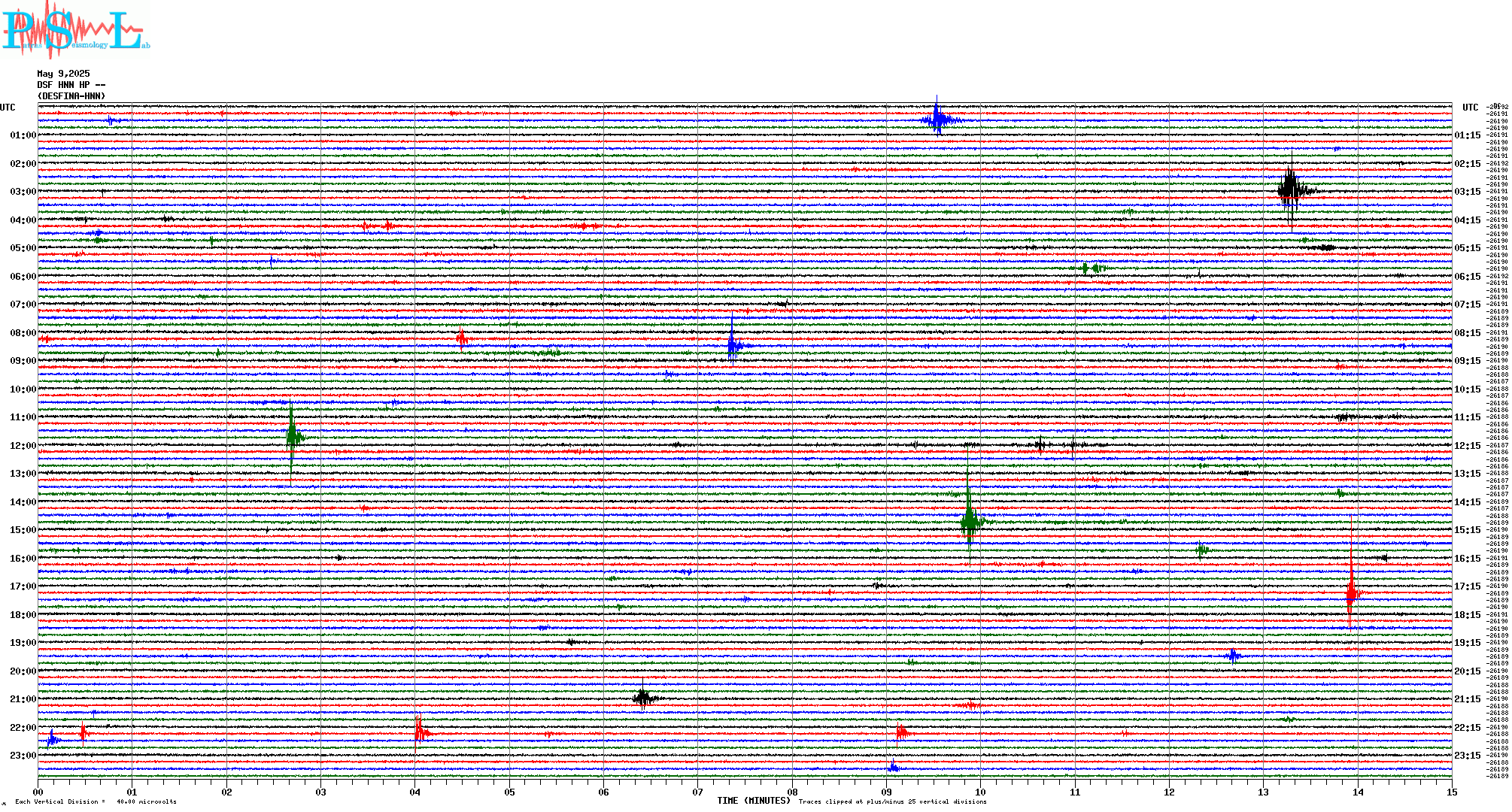The height and width of the screenshot is (812, 1512).
Task: Click the 17:15 label on right side
Action: point(1467,586)
